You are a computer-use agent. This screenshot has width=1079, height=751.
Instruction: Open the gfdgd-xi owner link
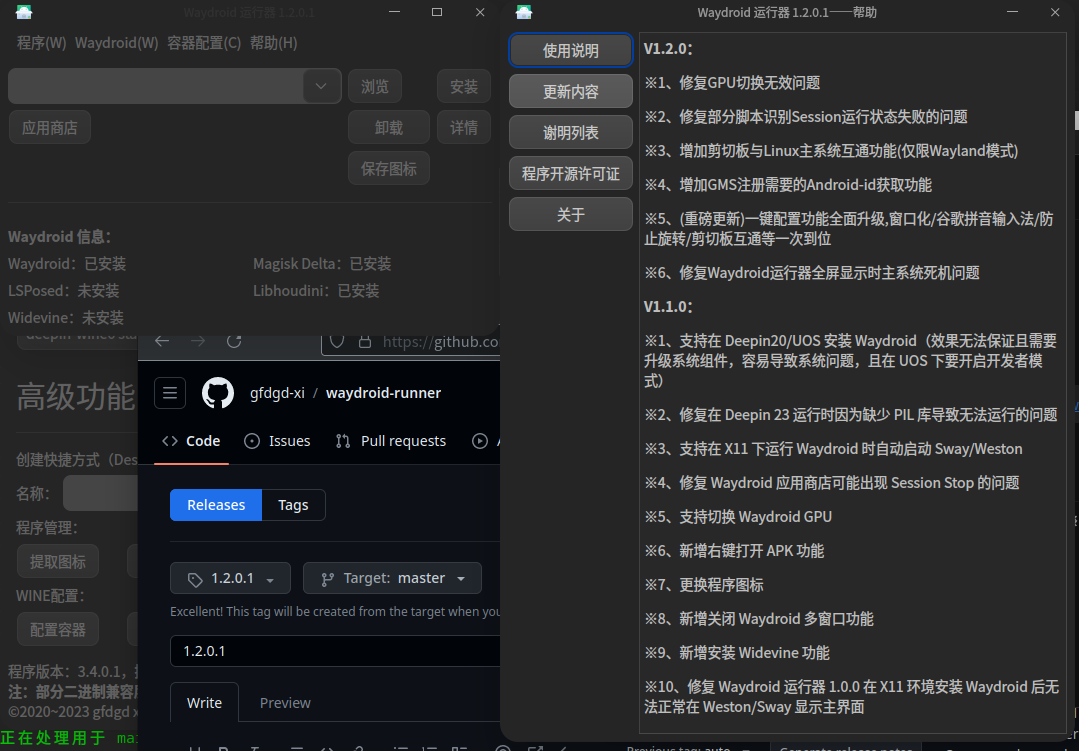(277, 393)
